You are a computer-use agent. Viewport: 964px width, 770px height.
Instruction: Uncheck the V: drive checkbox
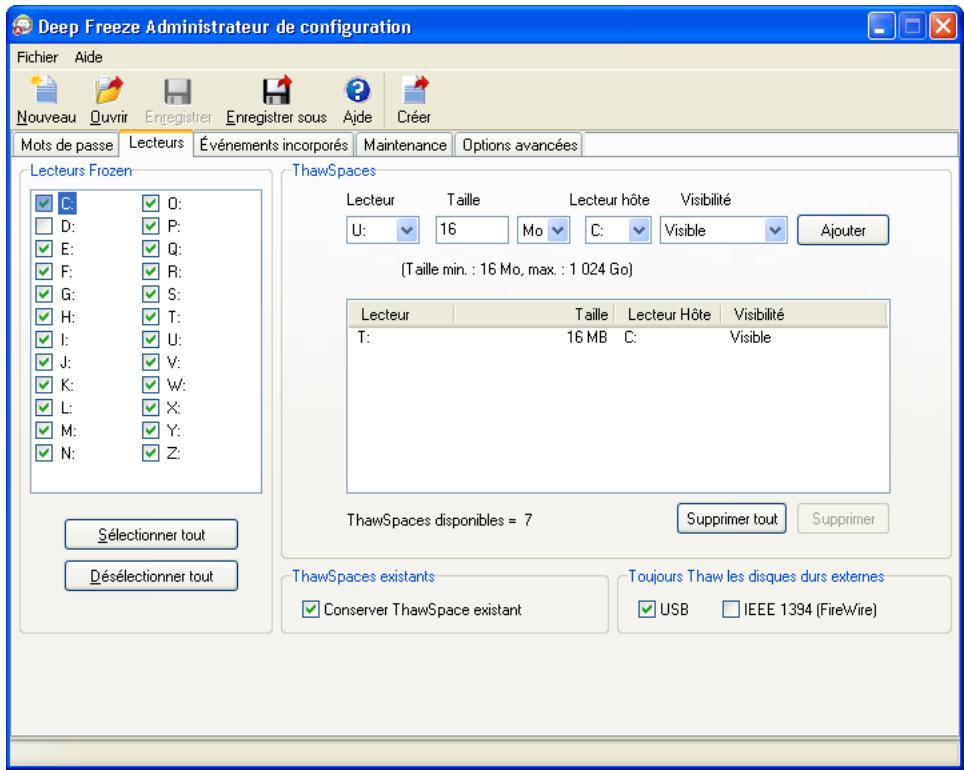click(151, 362)
